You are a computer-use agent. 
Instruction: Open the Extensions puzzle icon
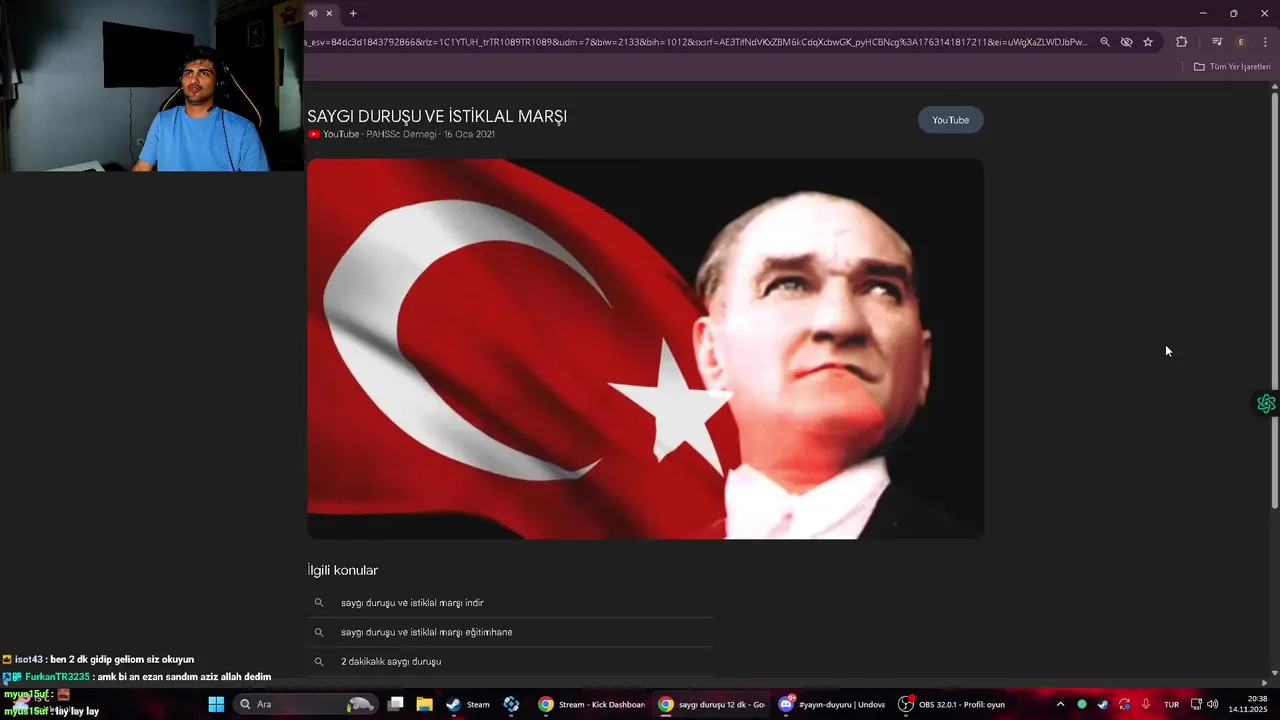(x=1182, y=42)
